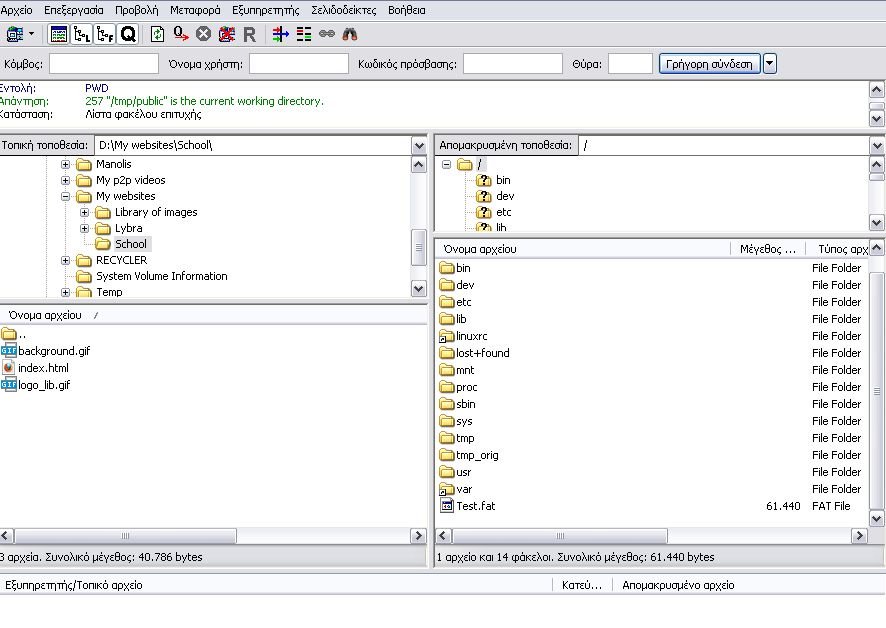Open the Βοήθεια menu
This screenshot has width=886, height=628.
407,10
